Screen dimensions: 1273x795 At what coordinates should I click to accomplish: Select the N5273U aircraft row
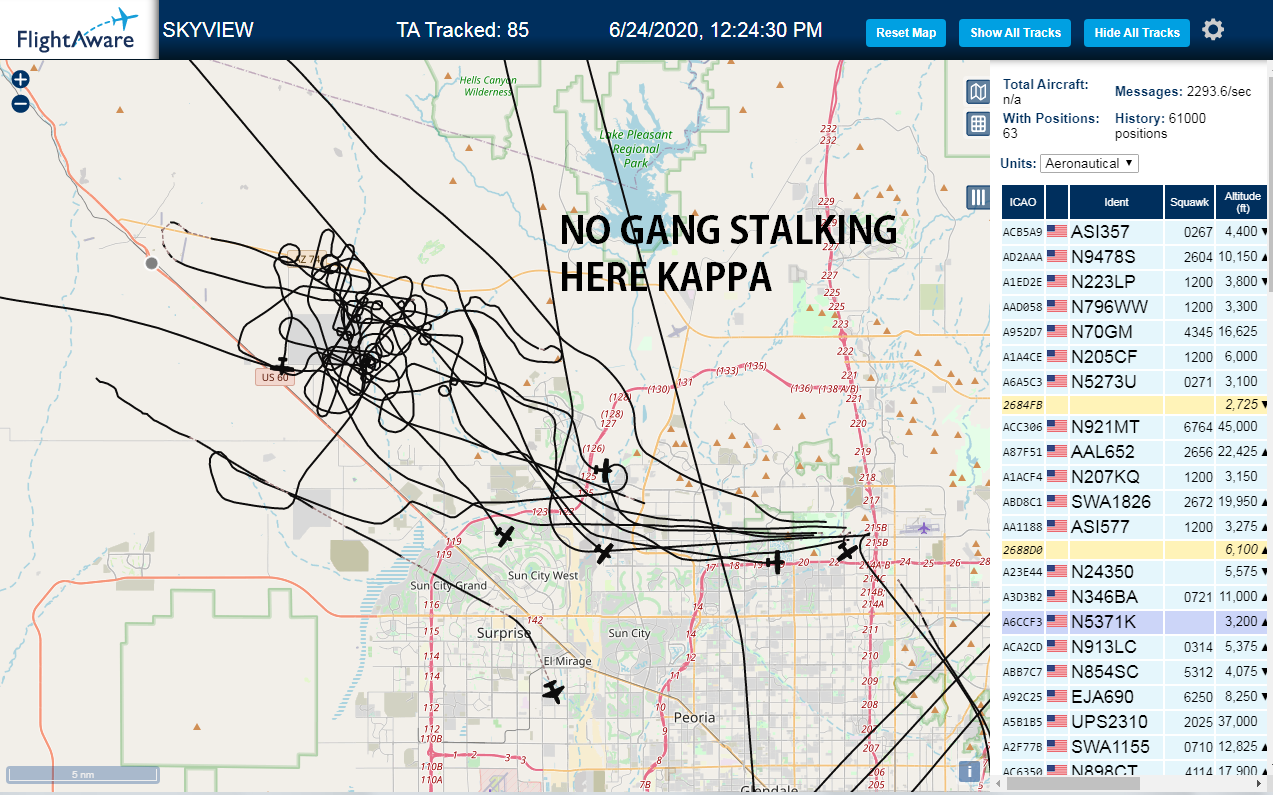click(x=1134, y=382)
